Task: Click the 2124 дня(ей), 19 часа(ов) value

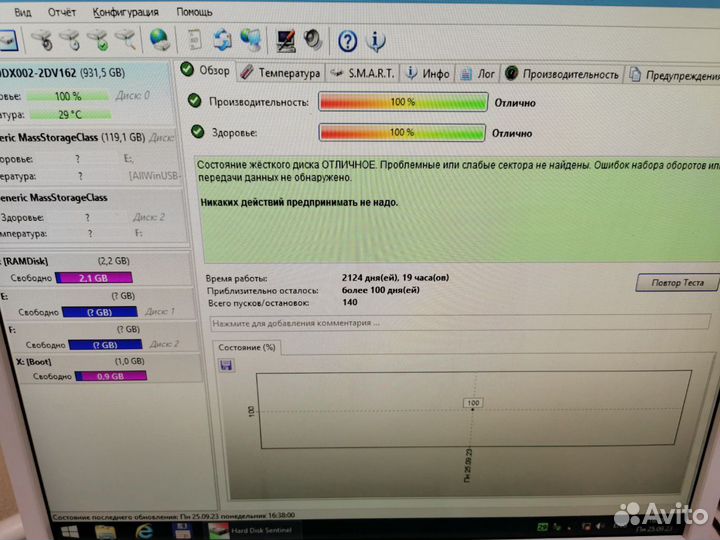Action: (x=395, y=277)
